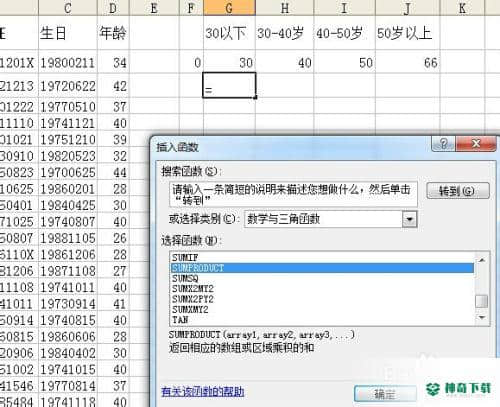Image resolution: width=500 pixels, height=407 pixels.
Task: Click the help question mark icon in the dialog
Action: pyautogui.click(x=443, y=144)
